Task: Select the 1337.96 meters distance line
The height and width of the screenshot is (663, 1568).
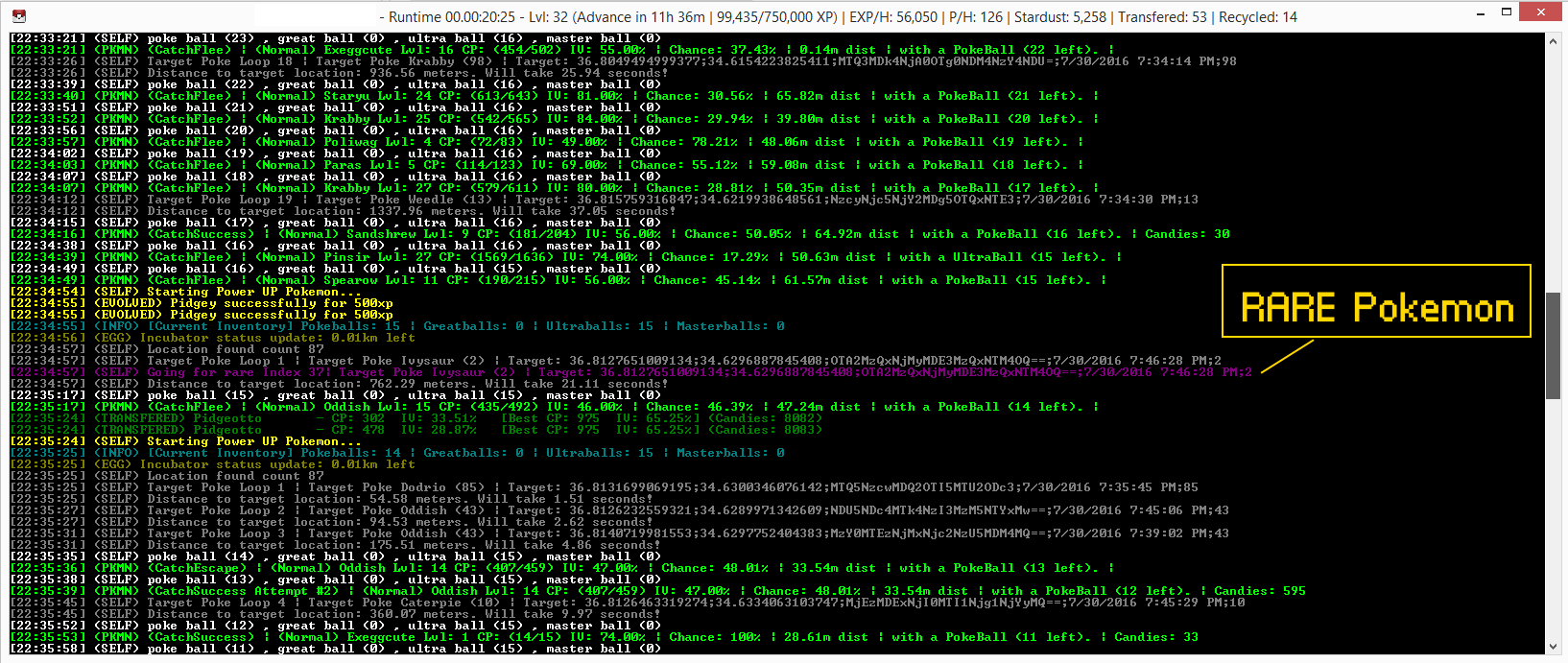Action: pyautogui.click(x=344, y=211)
